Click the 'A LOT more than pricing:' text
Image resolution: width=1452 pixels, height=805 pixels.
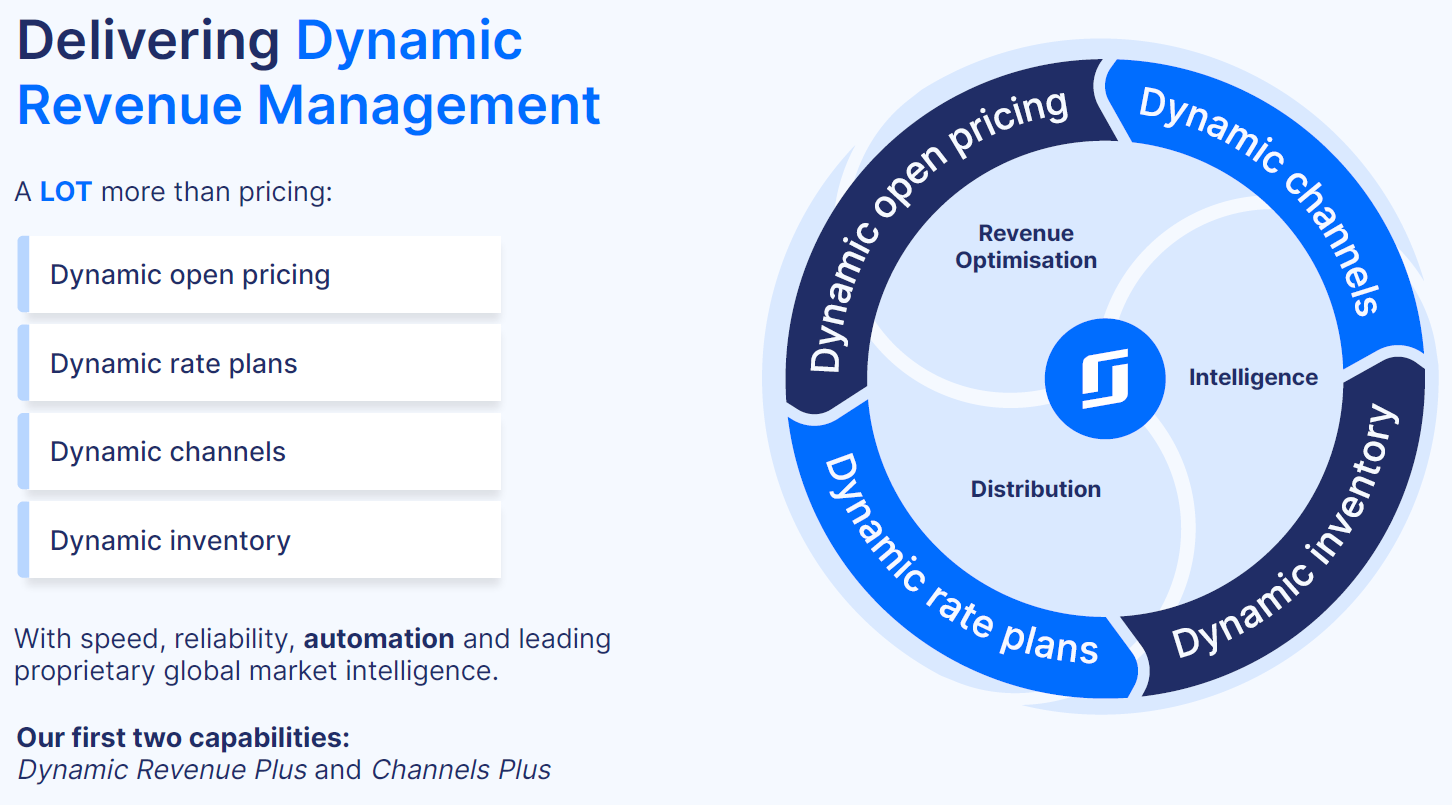click(x=173, y=191)
